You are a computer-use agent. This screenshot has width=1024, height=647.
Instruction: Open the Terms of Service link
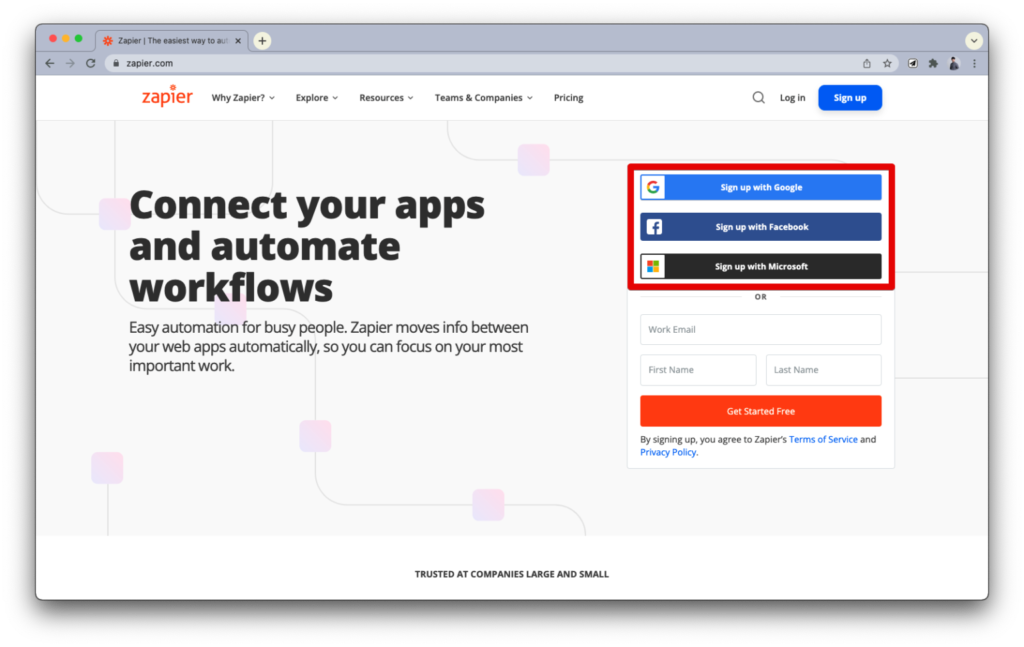click(x=823, y=439)
